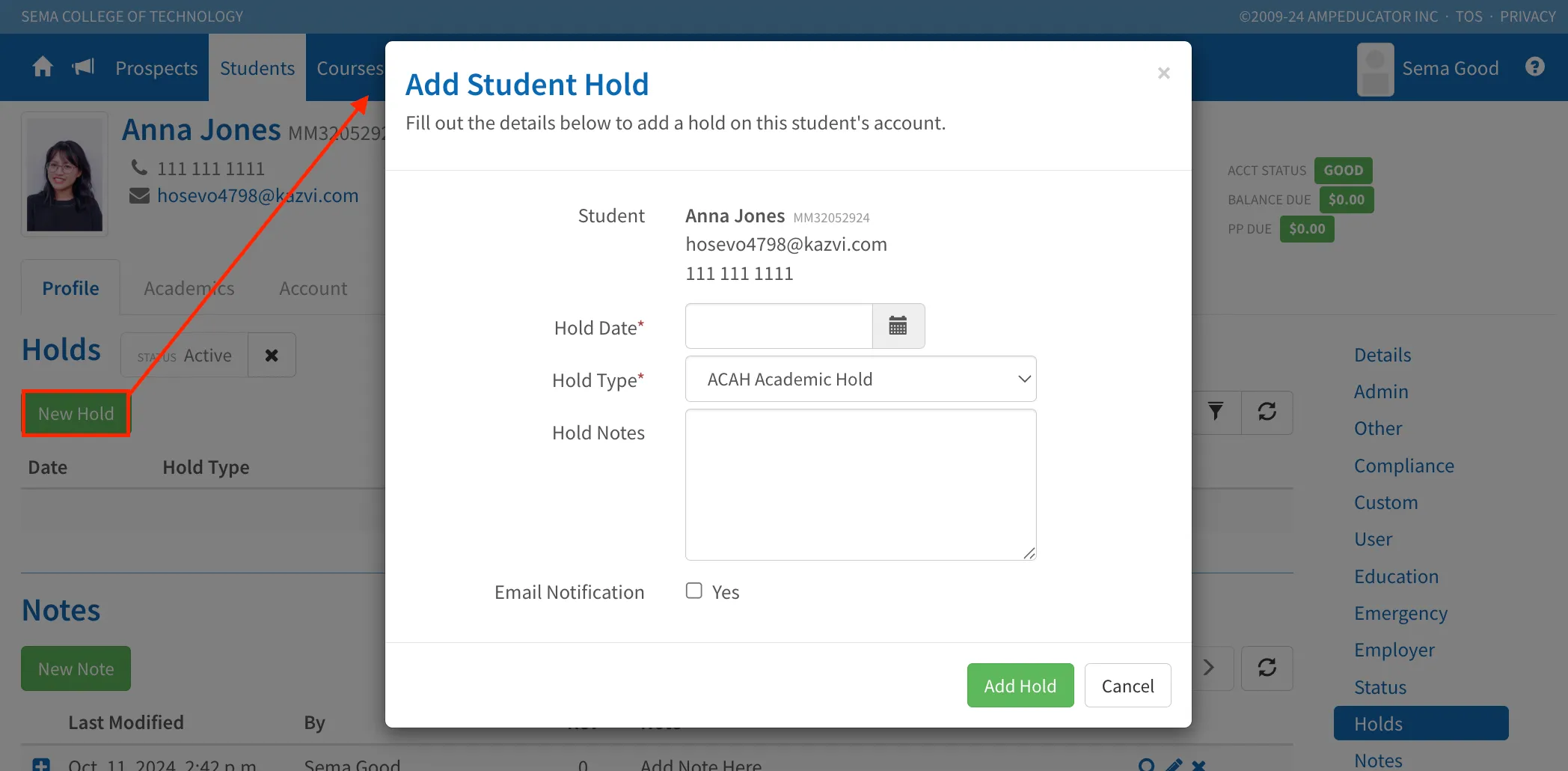Enable the Email Notification Yes checkbox
The height and width of the screenshot is (771, 1568).
pyautogui.click(x=694, y=591)
